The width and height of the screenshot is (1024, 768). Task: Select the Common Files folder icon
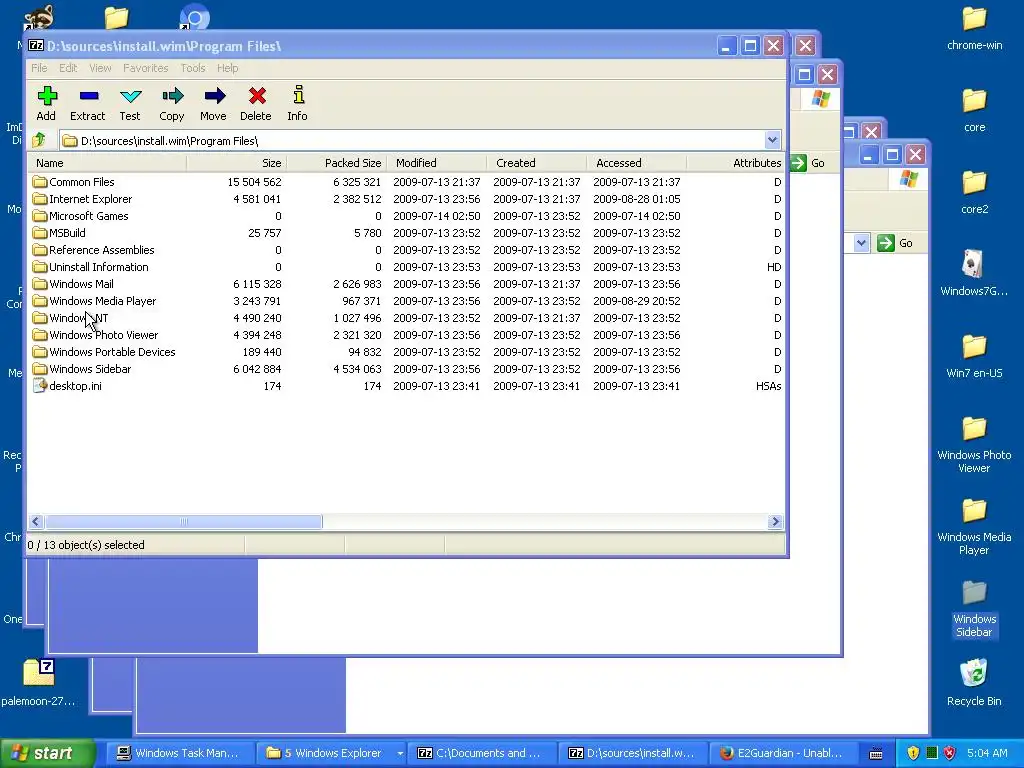[x=40, y=182]
